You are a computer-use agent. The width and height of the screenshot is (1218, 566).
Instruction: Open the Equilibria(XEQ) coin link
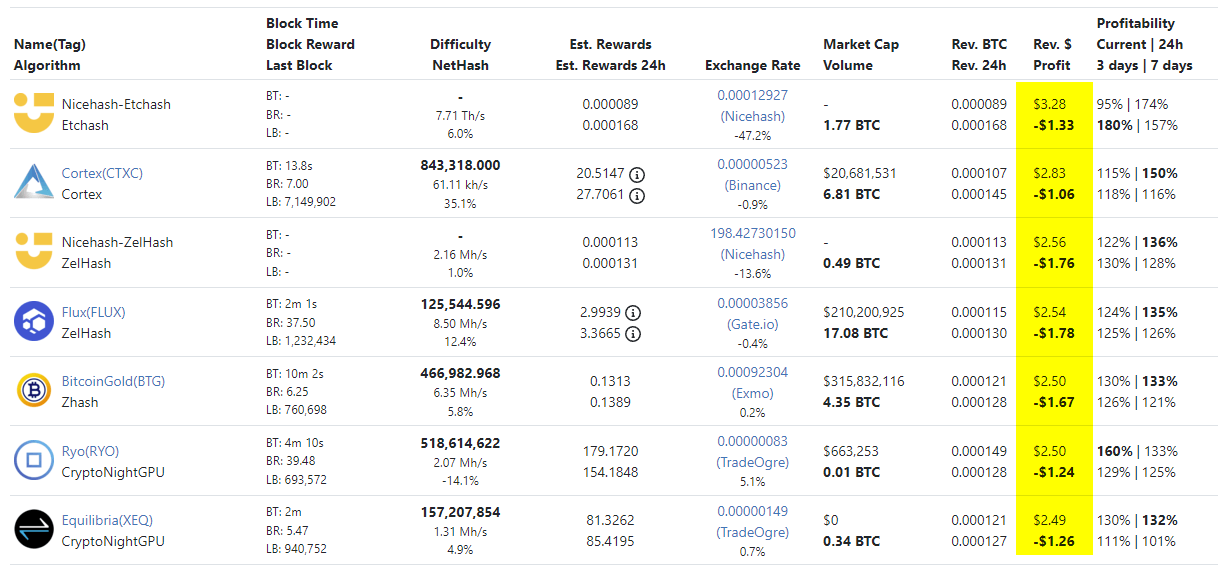107,520
